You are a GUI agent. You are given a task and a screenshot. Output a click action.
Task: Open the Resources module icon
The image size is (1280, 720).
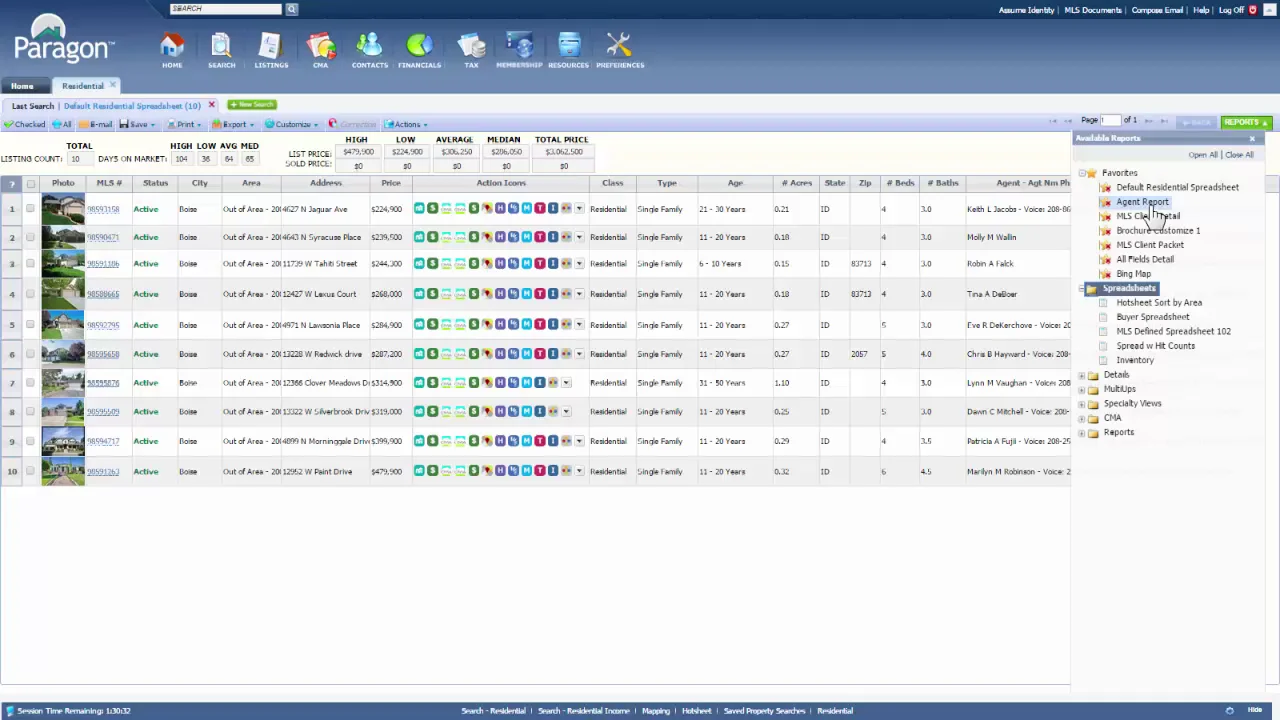tap(568, 50)
